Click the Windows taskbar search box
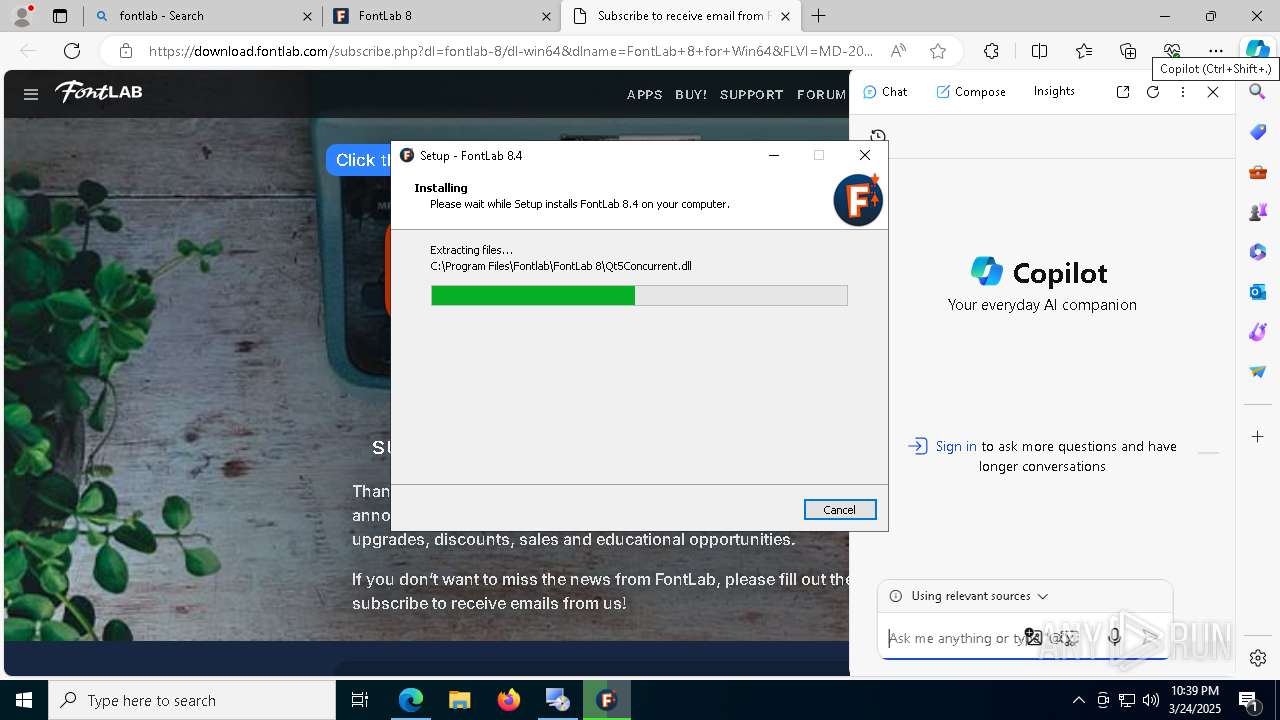The image size is (1280, 720). (x=192, y=700)
